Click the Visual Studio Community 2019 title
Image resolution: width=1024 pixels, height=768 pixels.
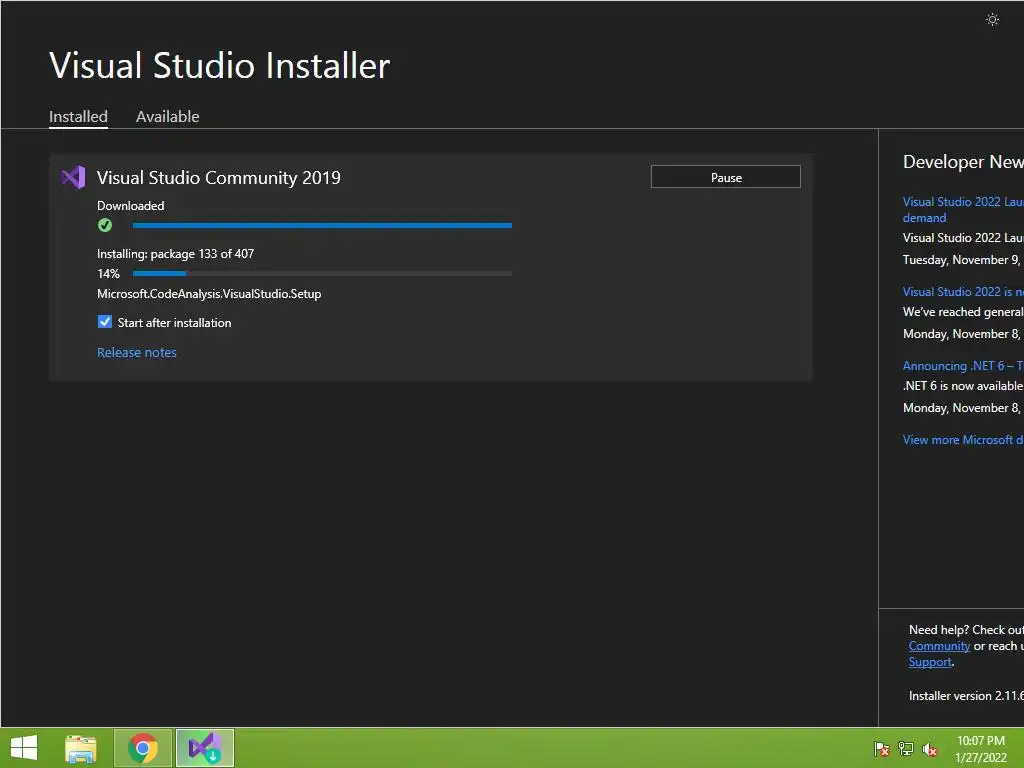(x=219, y=178)
